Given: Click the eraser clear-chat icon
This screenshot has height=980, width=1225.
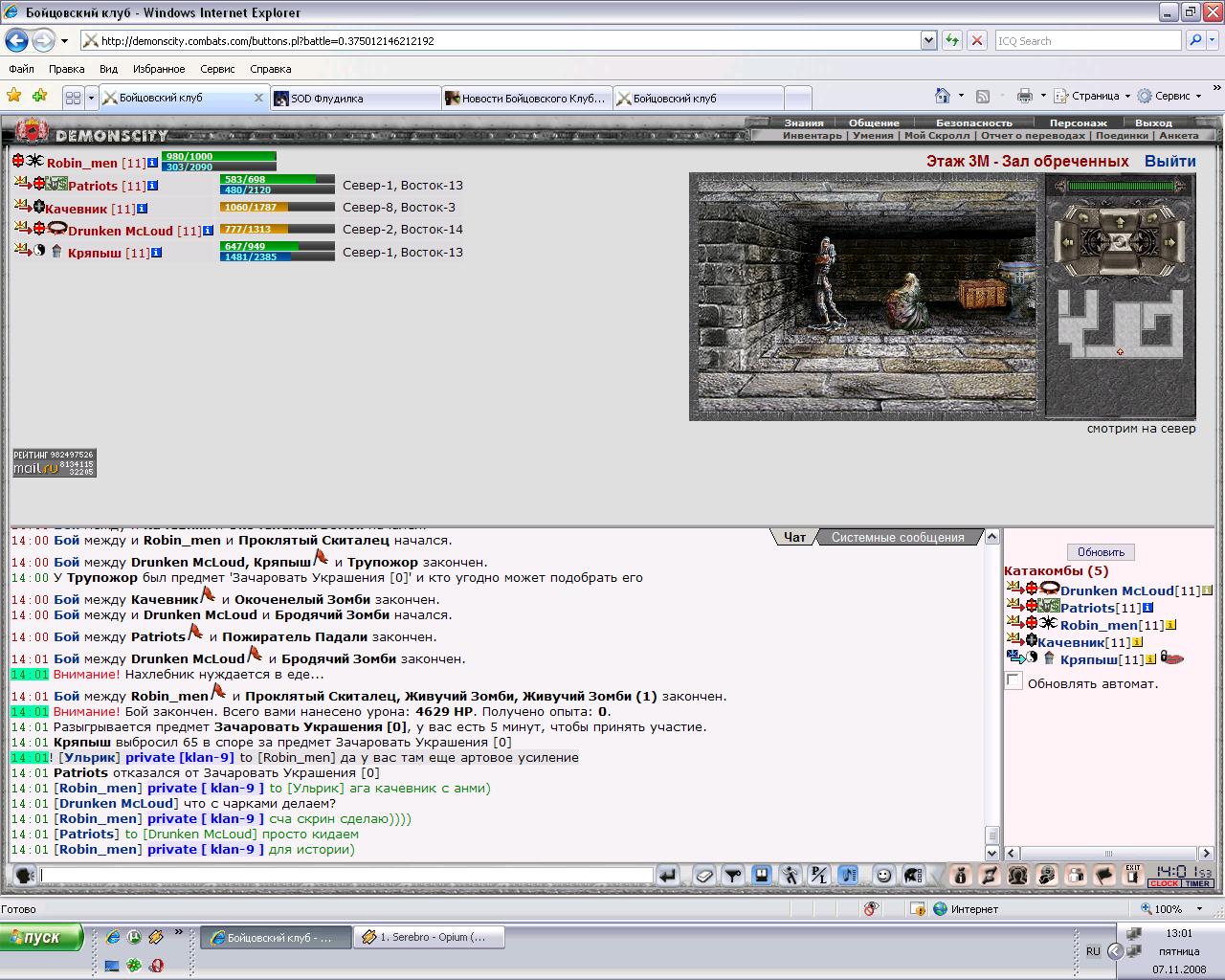Looking at the screenshot, I should click(704, 875).
